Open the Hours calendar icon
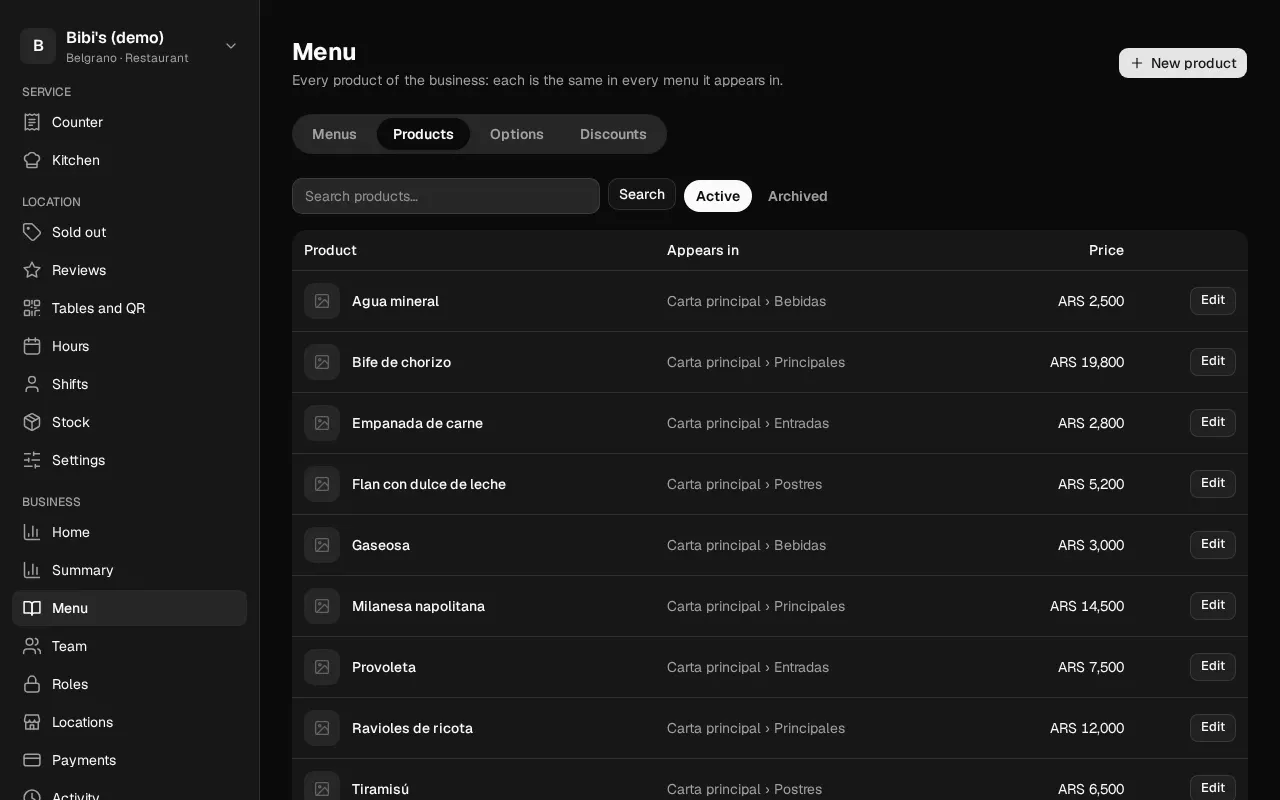 pyautogui.click(x=32, y=346)
